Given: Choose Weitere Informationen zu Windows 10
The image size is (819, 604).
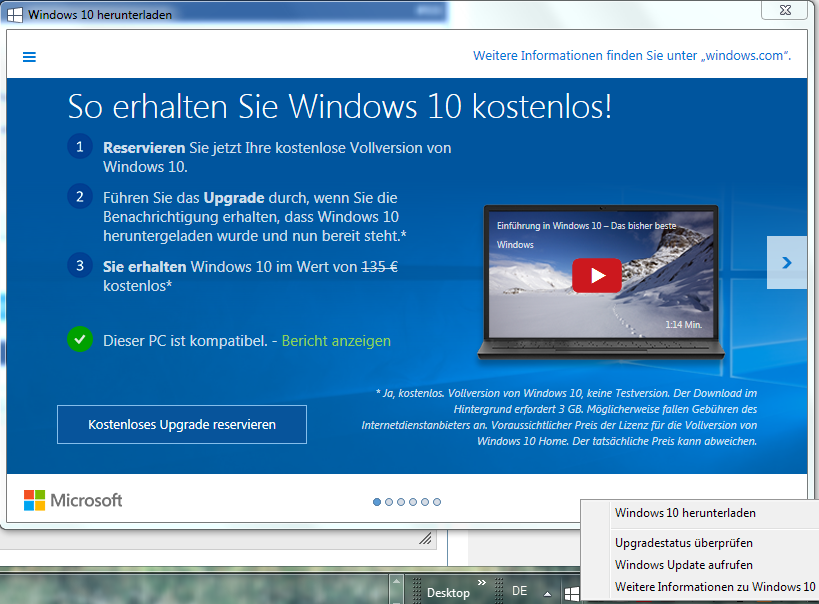Looking at the screenshot, I should (699, 587).
